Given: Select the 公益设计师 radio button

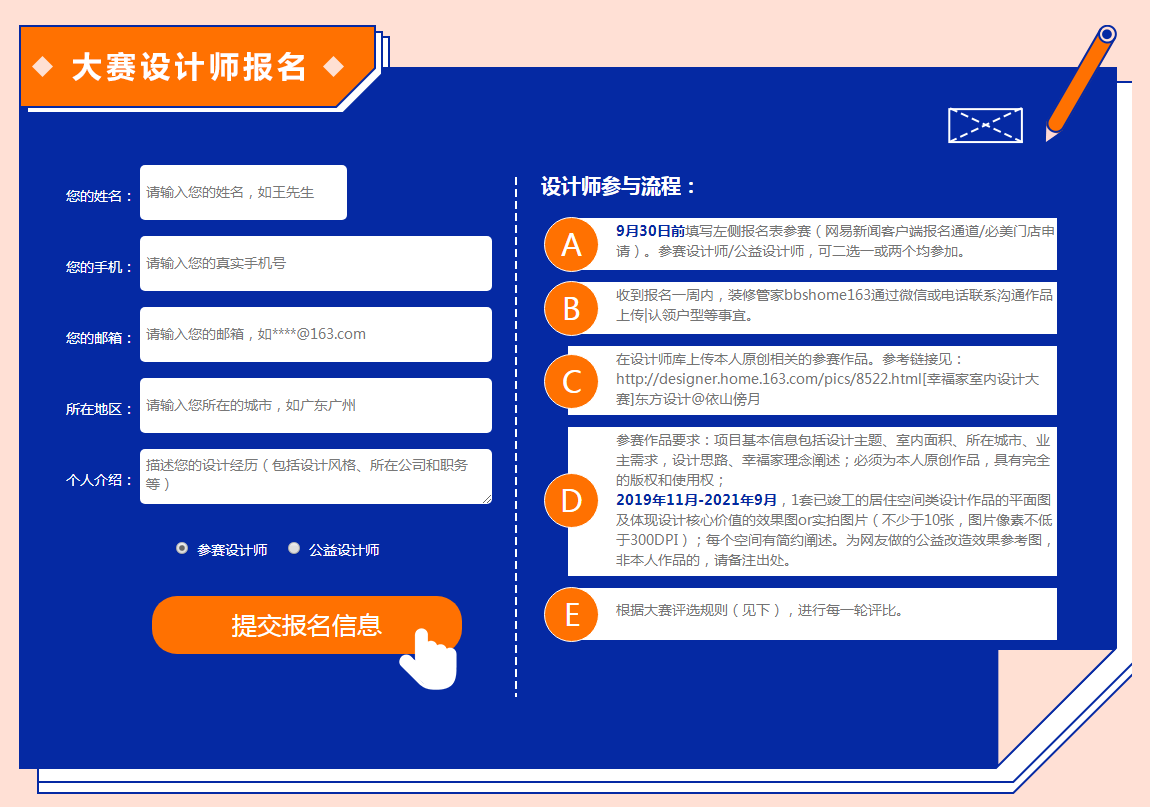Looking at the screenshot, I should 293,548.
